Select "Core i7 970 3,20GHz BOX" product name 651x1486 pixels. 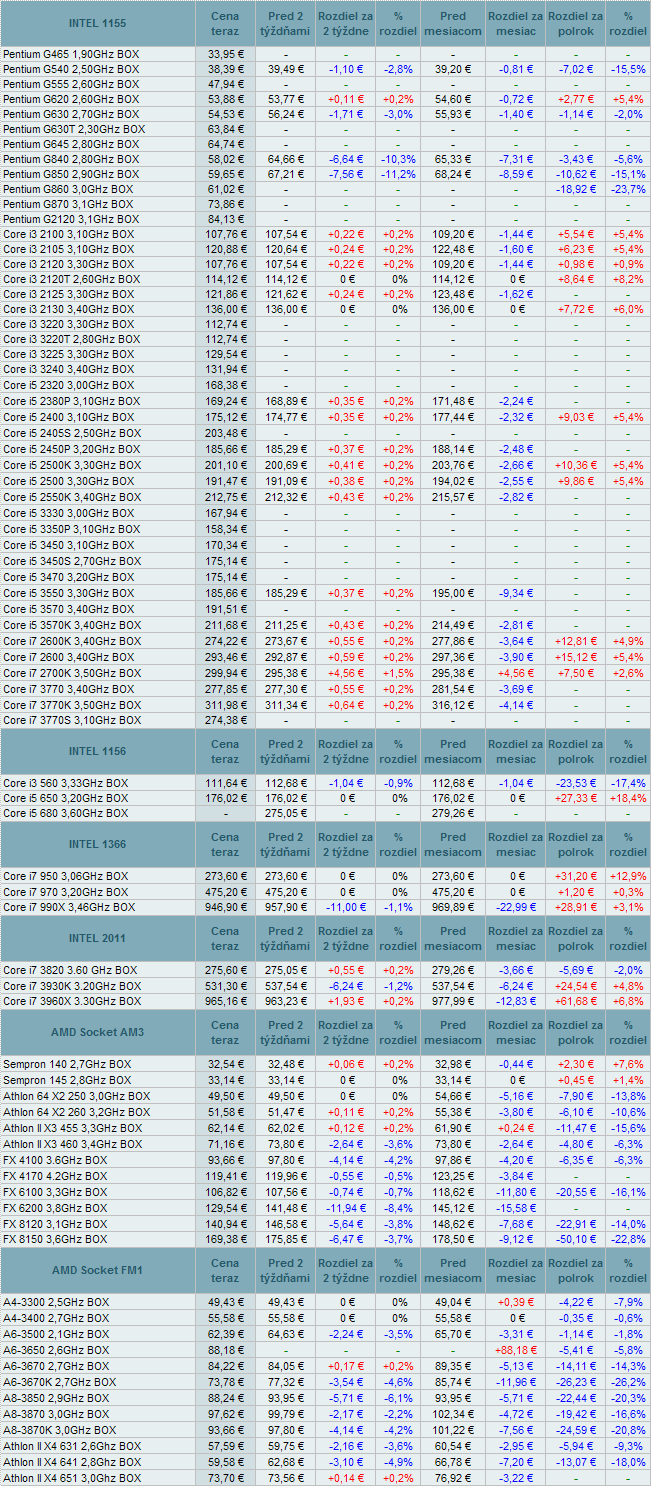tap(66, 891)
